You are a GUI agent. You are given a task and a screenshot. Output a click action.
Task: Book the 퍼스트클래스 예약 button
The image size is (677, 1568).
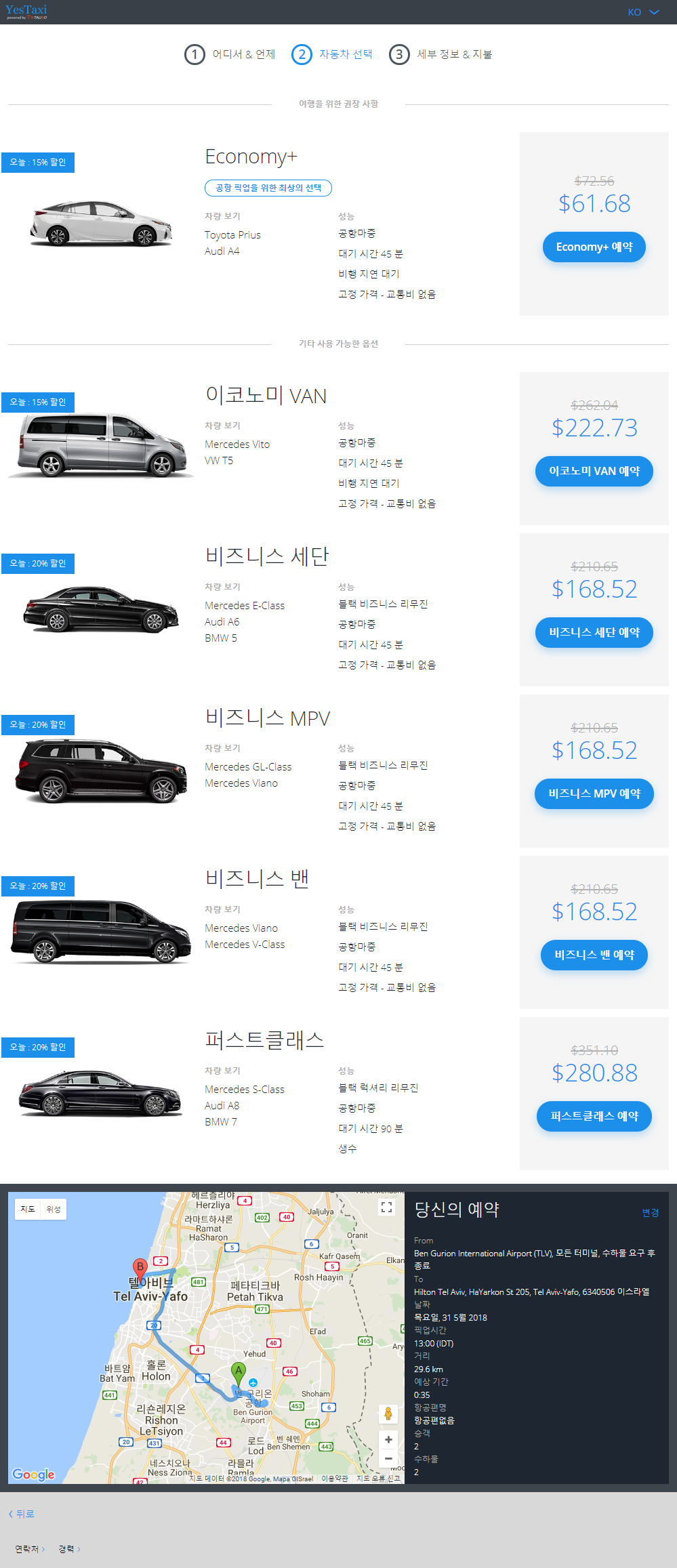pos(594,1116)
